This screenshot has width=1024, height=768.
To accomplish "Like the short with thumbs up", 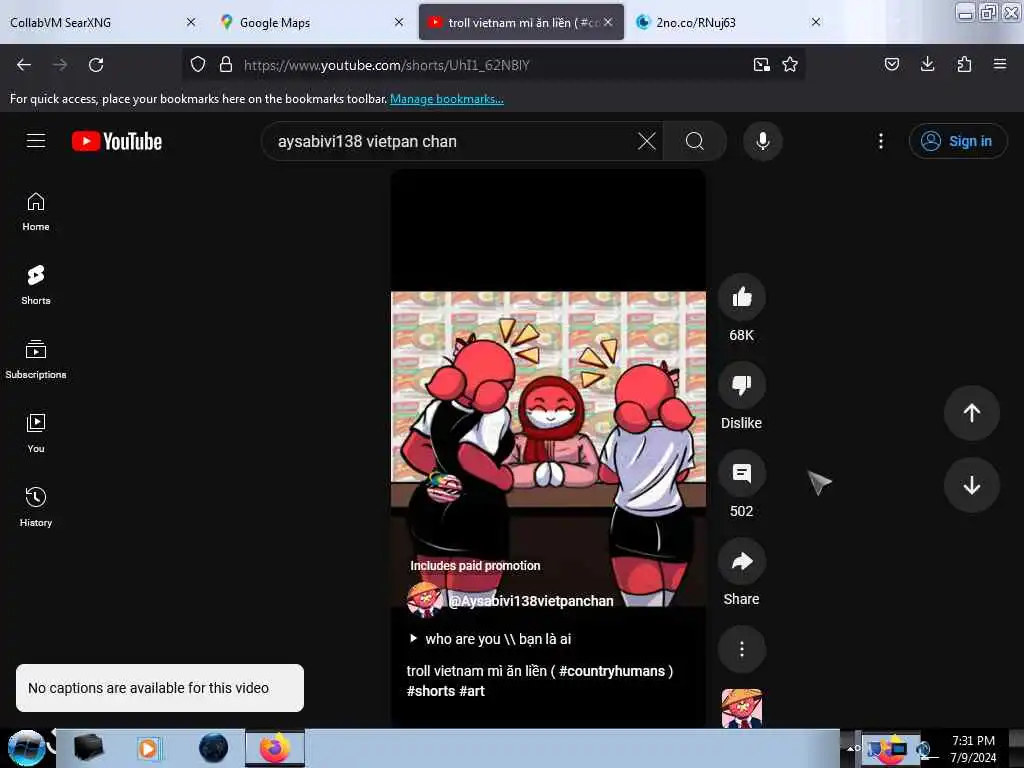I will pyautogui.click(x=741, y=297).
